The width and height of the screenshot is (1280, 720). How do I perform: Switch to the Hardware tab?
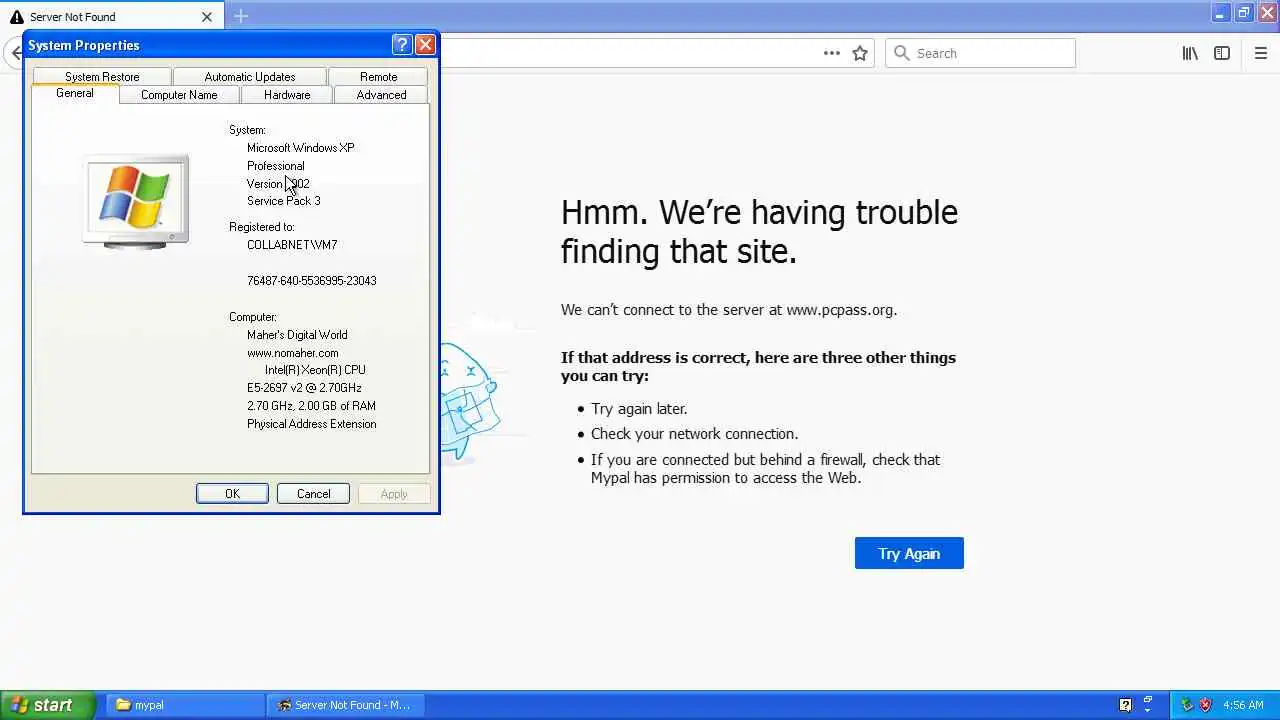[287, 95]
